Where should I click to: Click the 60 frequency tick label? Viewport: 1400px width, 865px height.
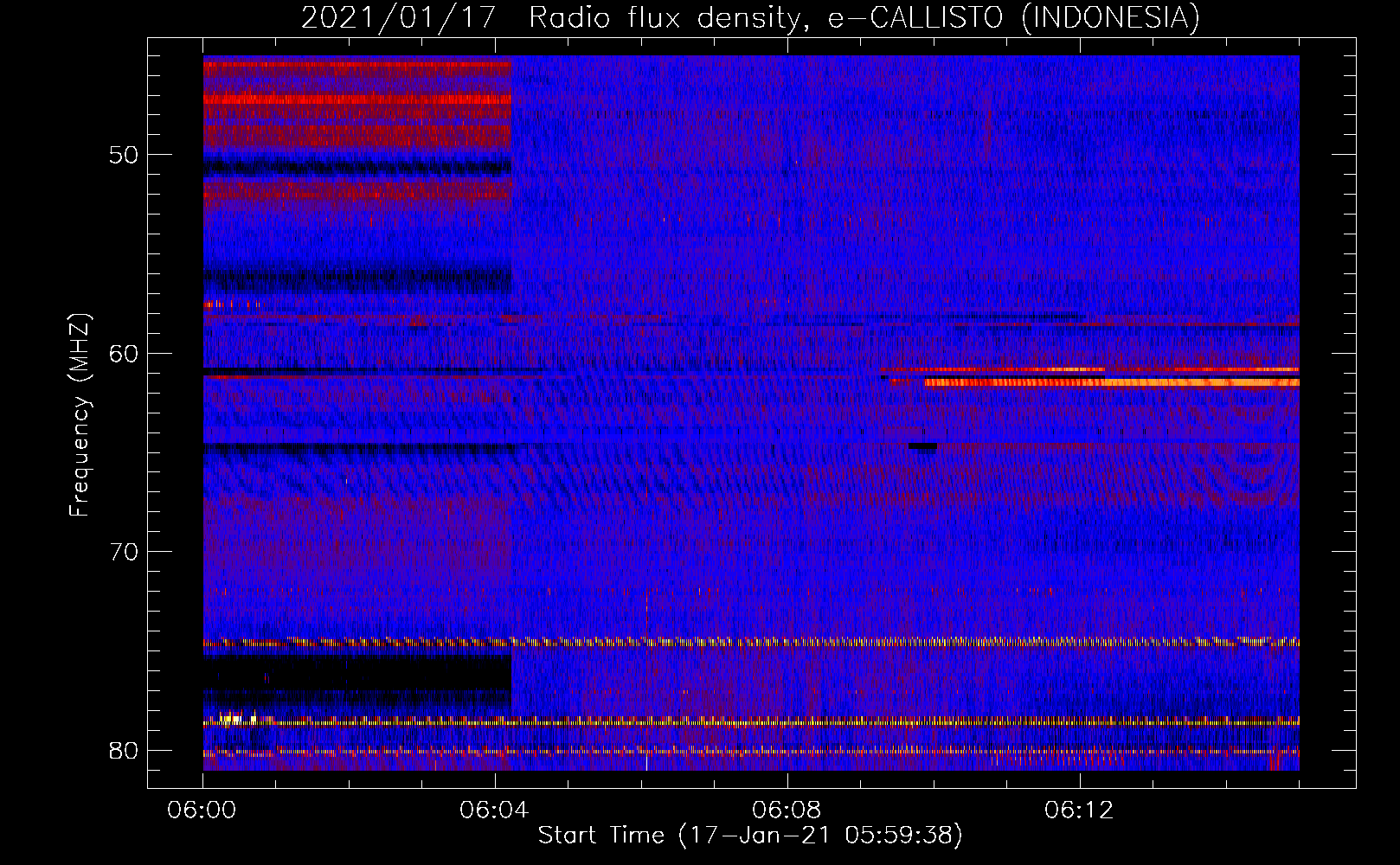coord(124,353)
